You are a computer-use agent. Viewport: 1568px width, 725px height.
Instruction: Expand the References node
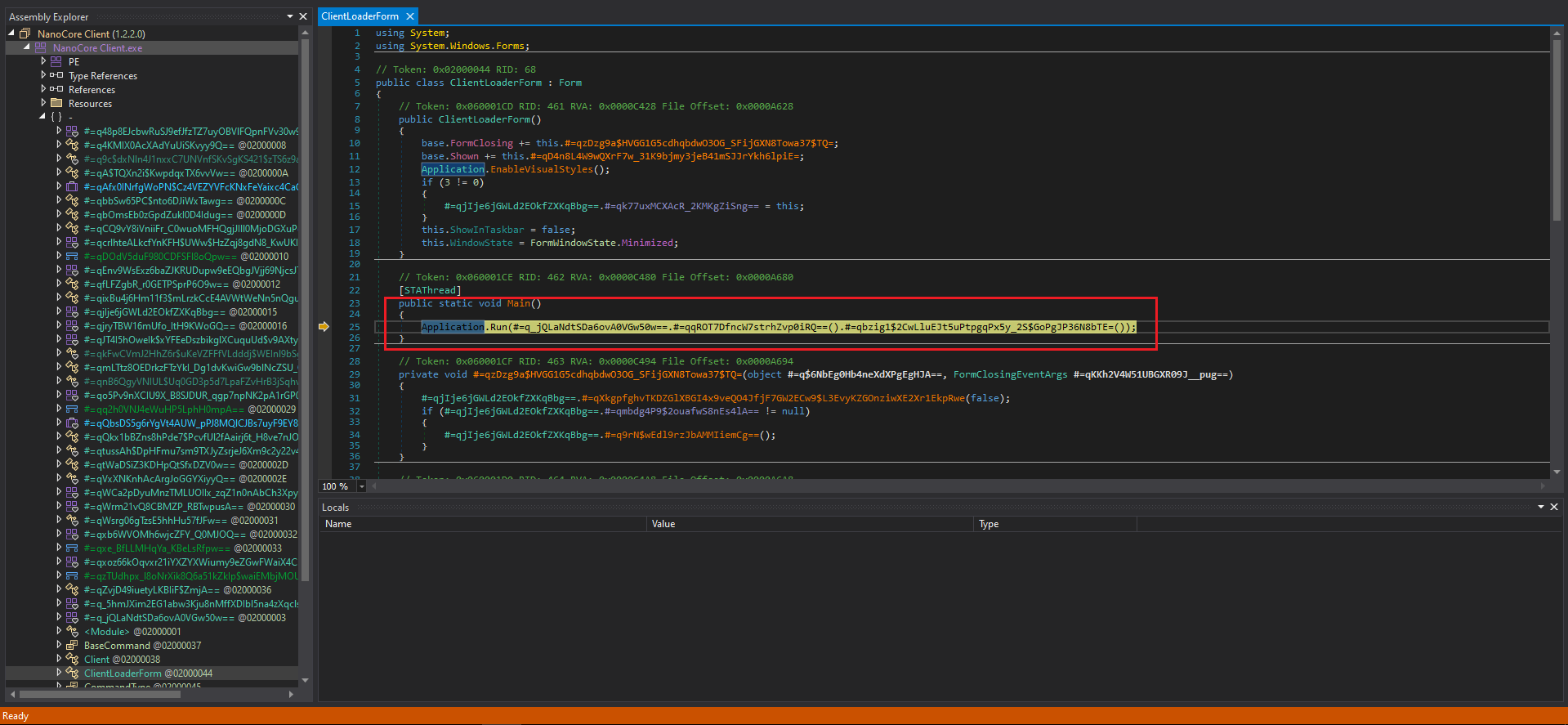tap(43, 89)
